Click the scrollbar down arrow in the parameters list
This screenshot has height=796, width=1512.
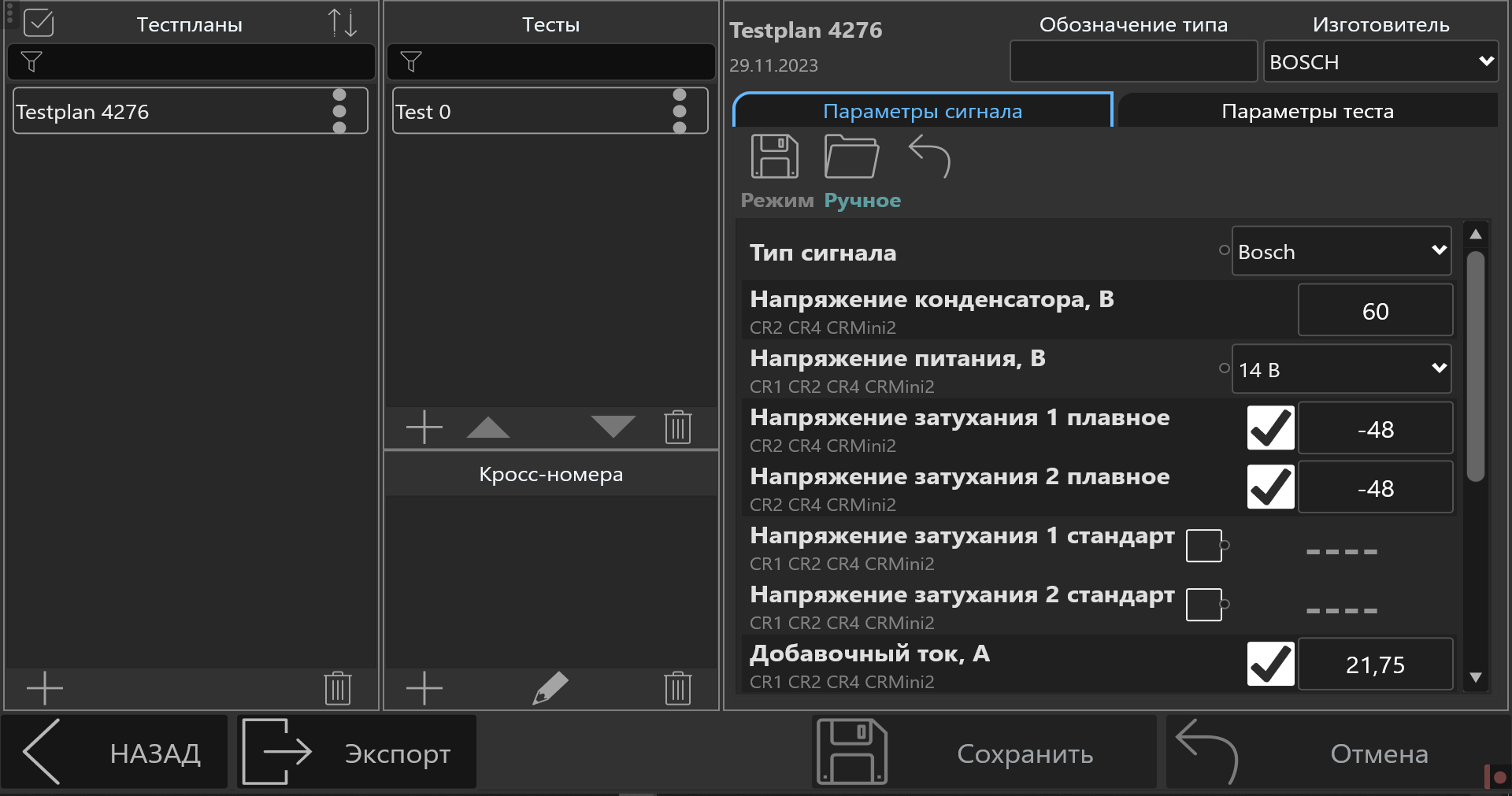pyautogui.click(x=1476, y=677)
